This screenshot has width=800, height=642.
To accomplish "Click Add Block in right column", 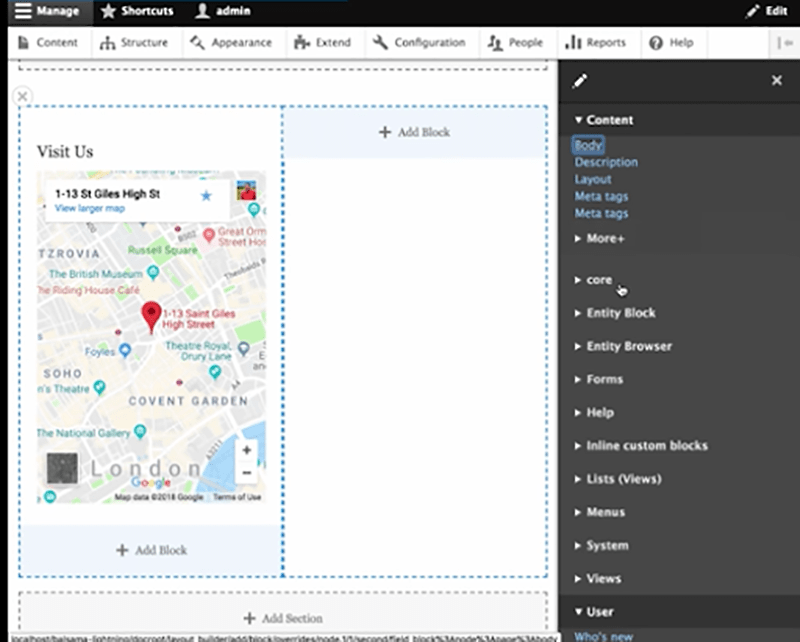I will tap(414, 132).
